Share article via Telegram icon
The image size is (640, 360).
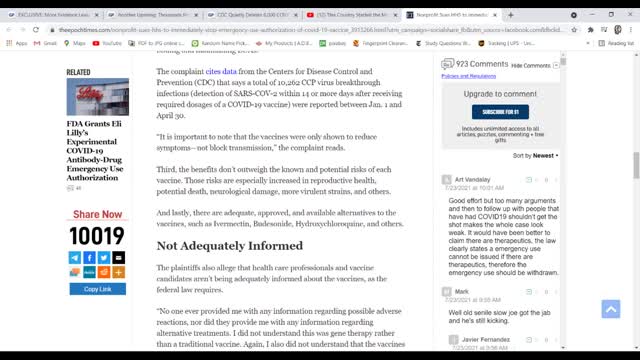[75, 258]
